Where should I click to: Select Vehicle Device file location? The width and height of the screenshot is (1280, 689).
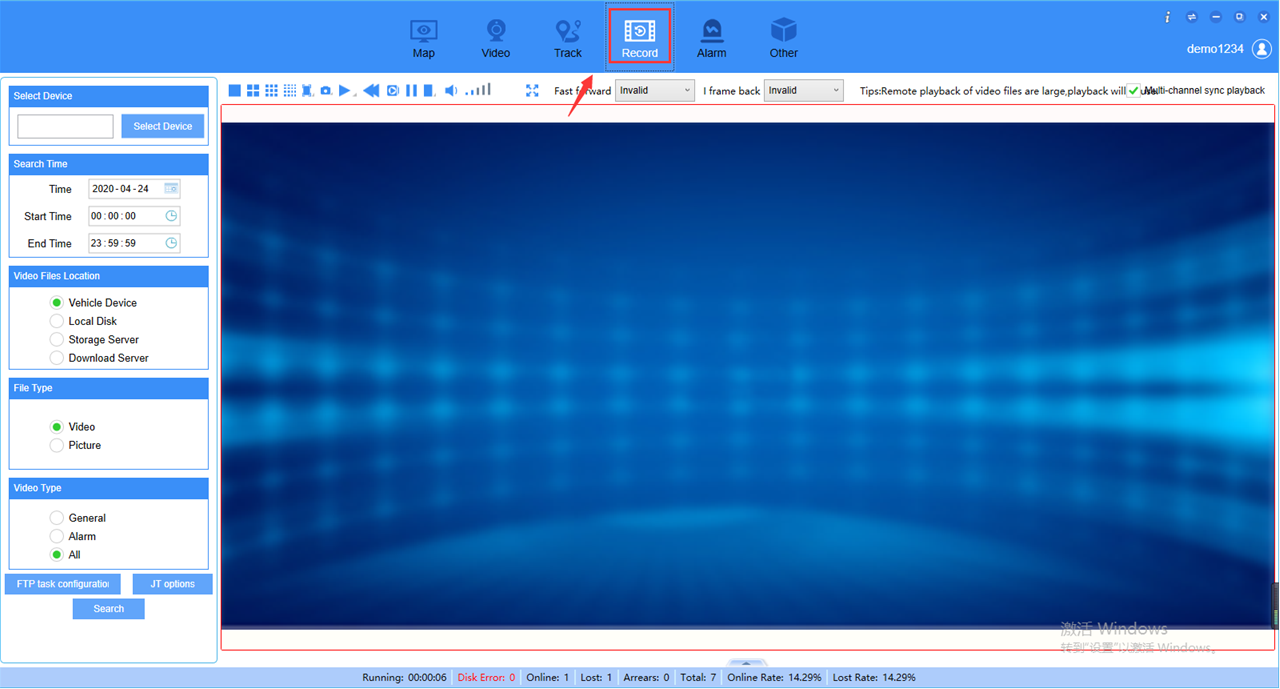click(57, 303)
